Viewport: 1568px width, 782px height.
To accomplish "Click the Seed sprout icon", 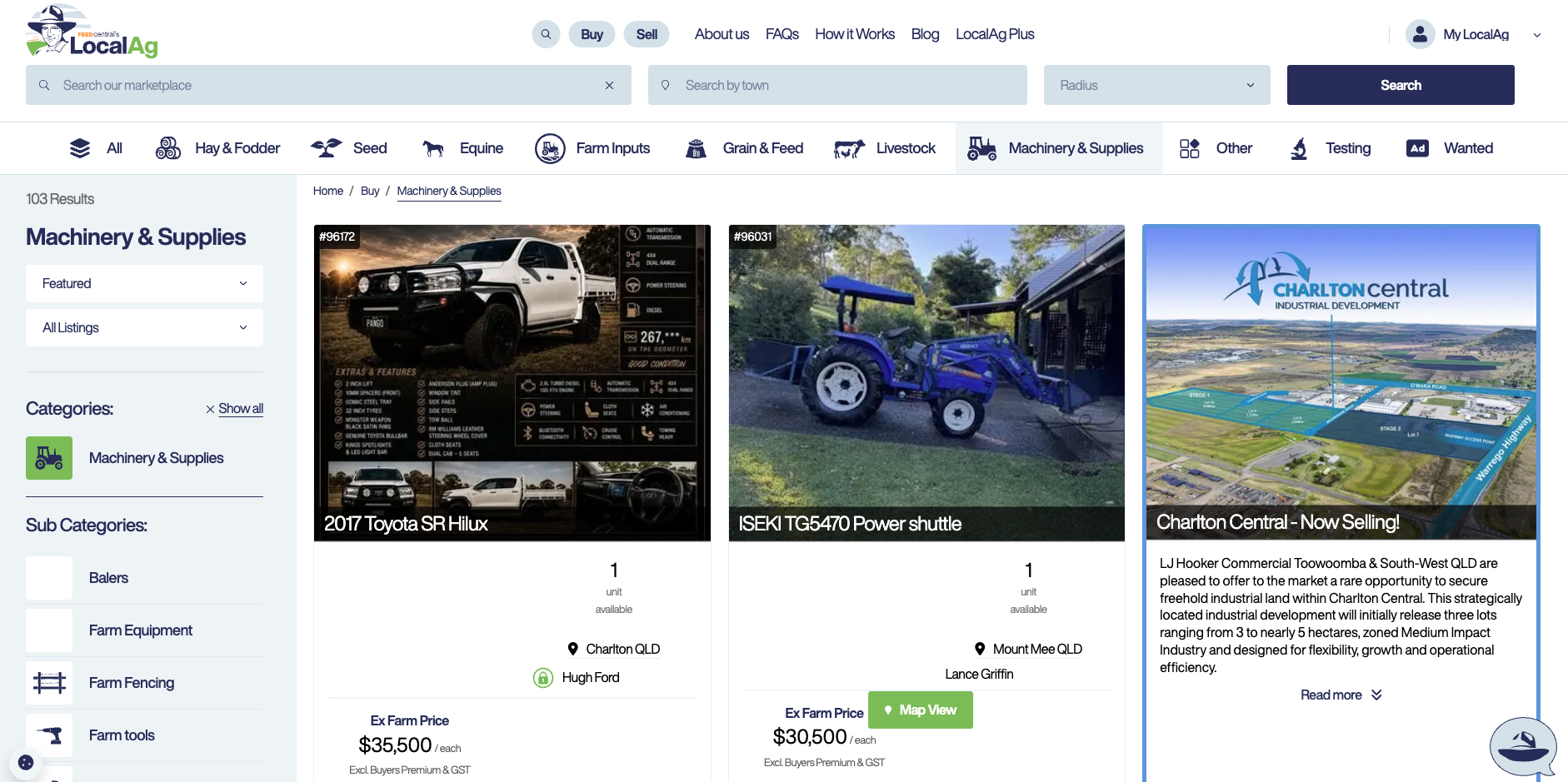I will coord(326,148).
